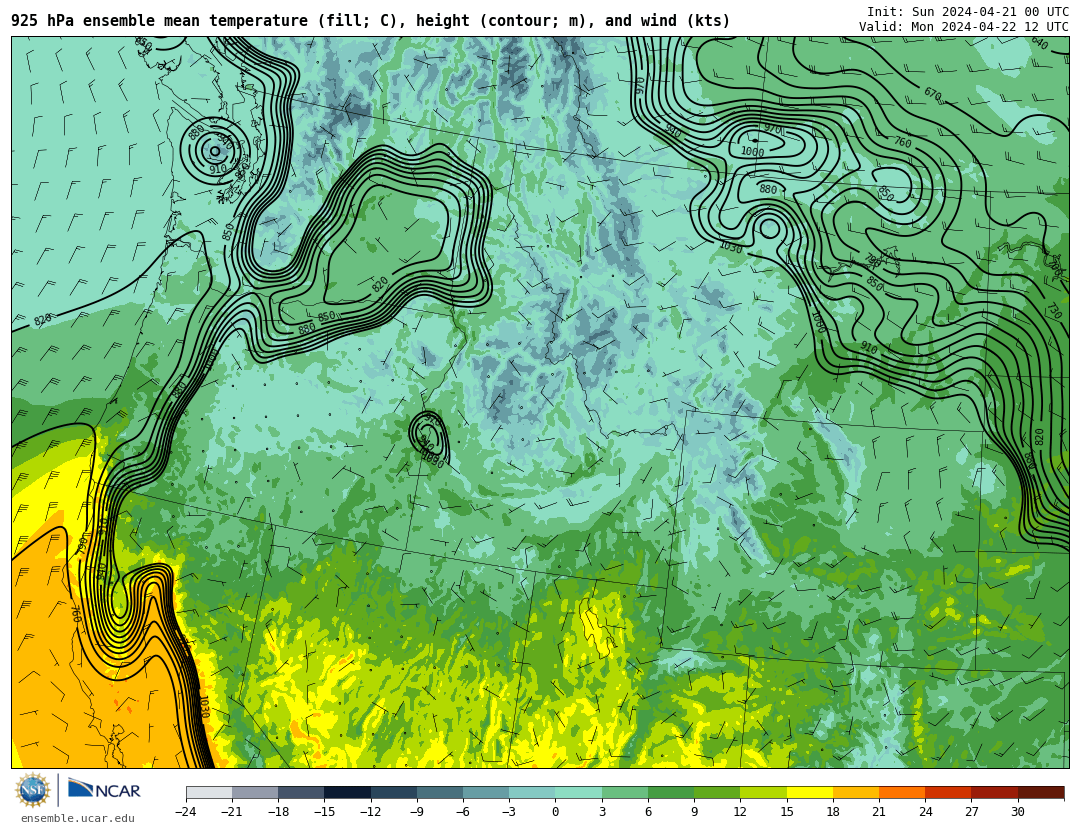
Task: Click the yellow colorbar swatch between 15 and 18
Action: click(x=809, y=792)
